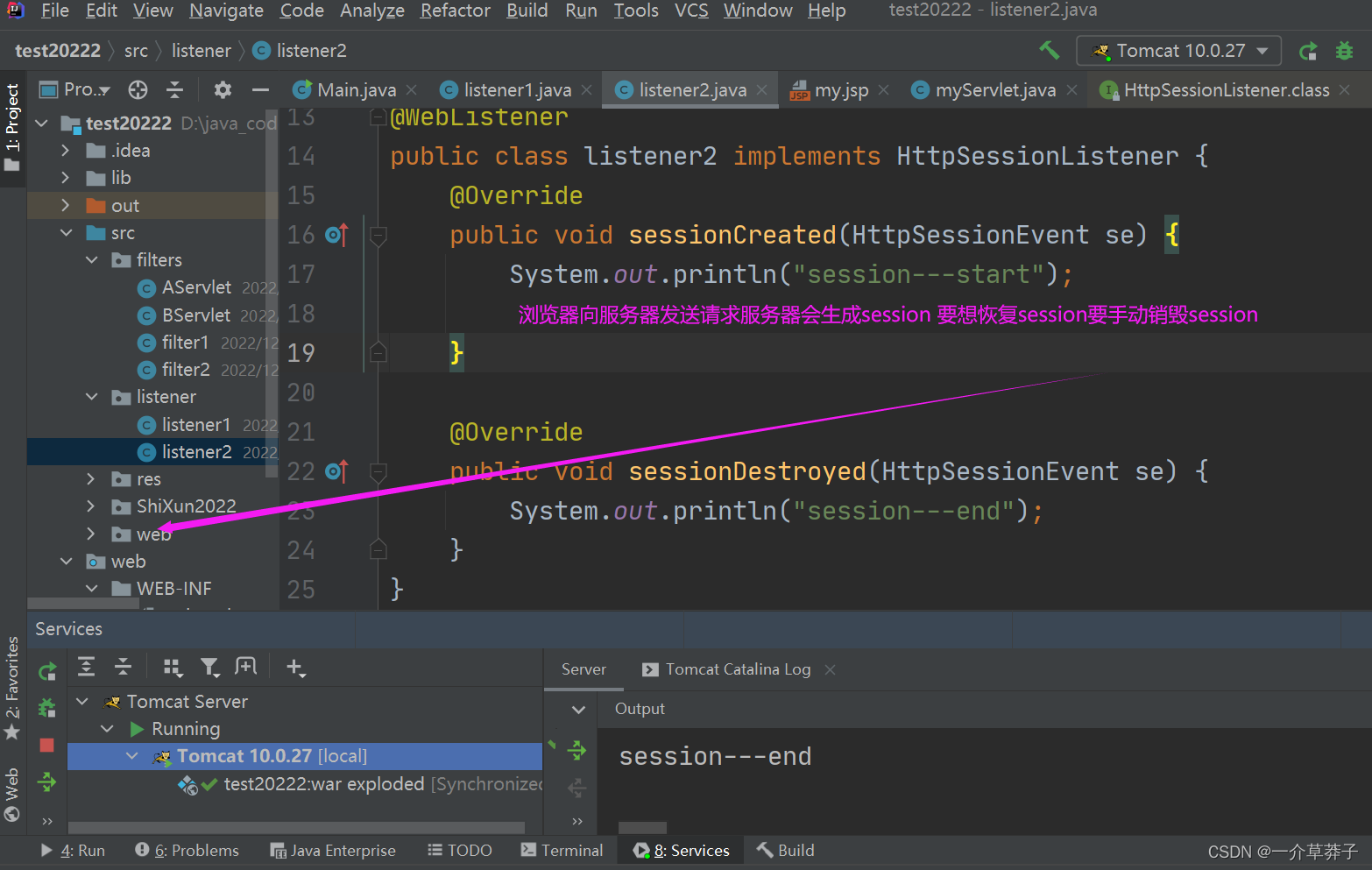Fold sessionDestroyed method at line 22
Screen dimensions: 1372x870
(378, 471)
